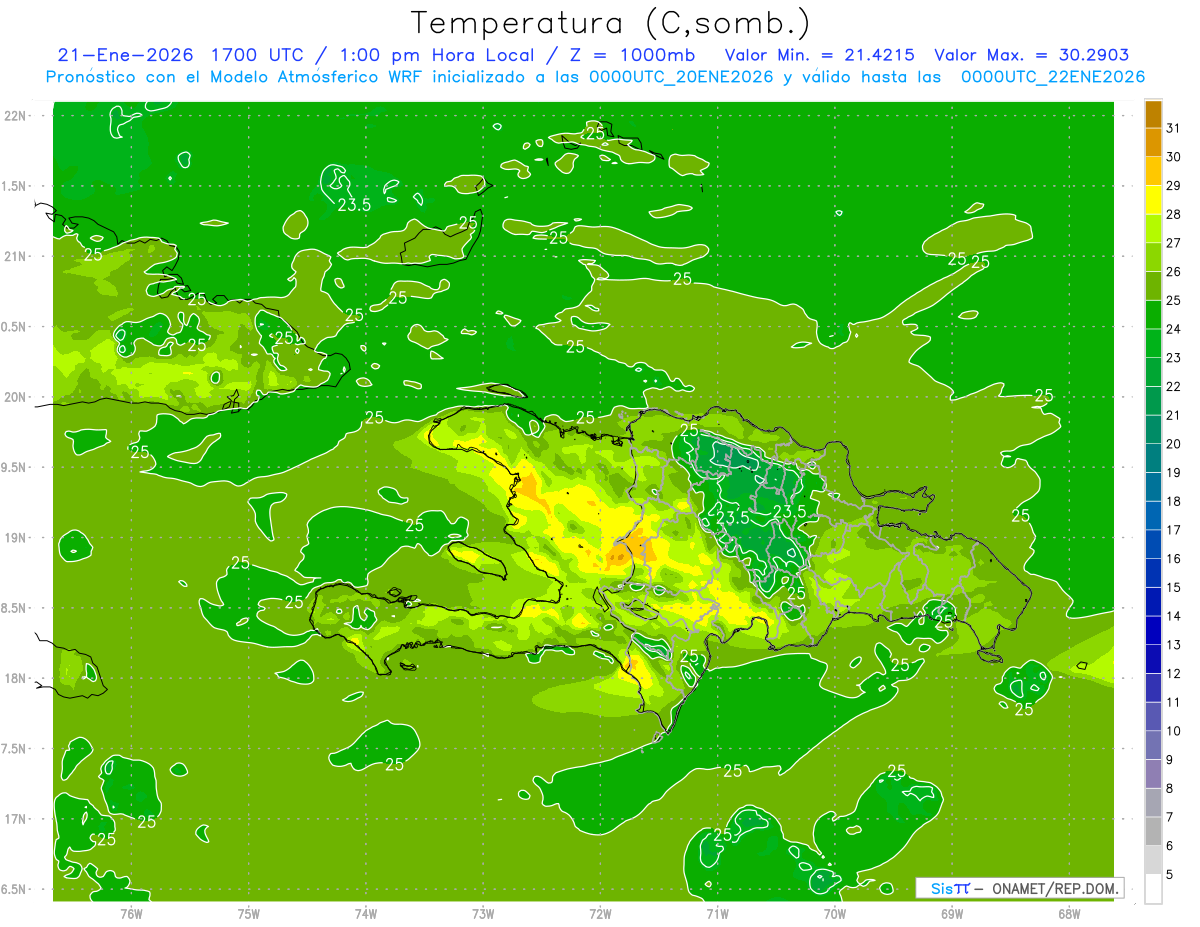Click the "17N" latitude axis label
The image size is (1200, 927).
16,820
